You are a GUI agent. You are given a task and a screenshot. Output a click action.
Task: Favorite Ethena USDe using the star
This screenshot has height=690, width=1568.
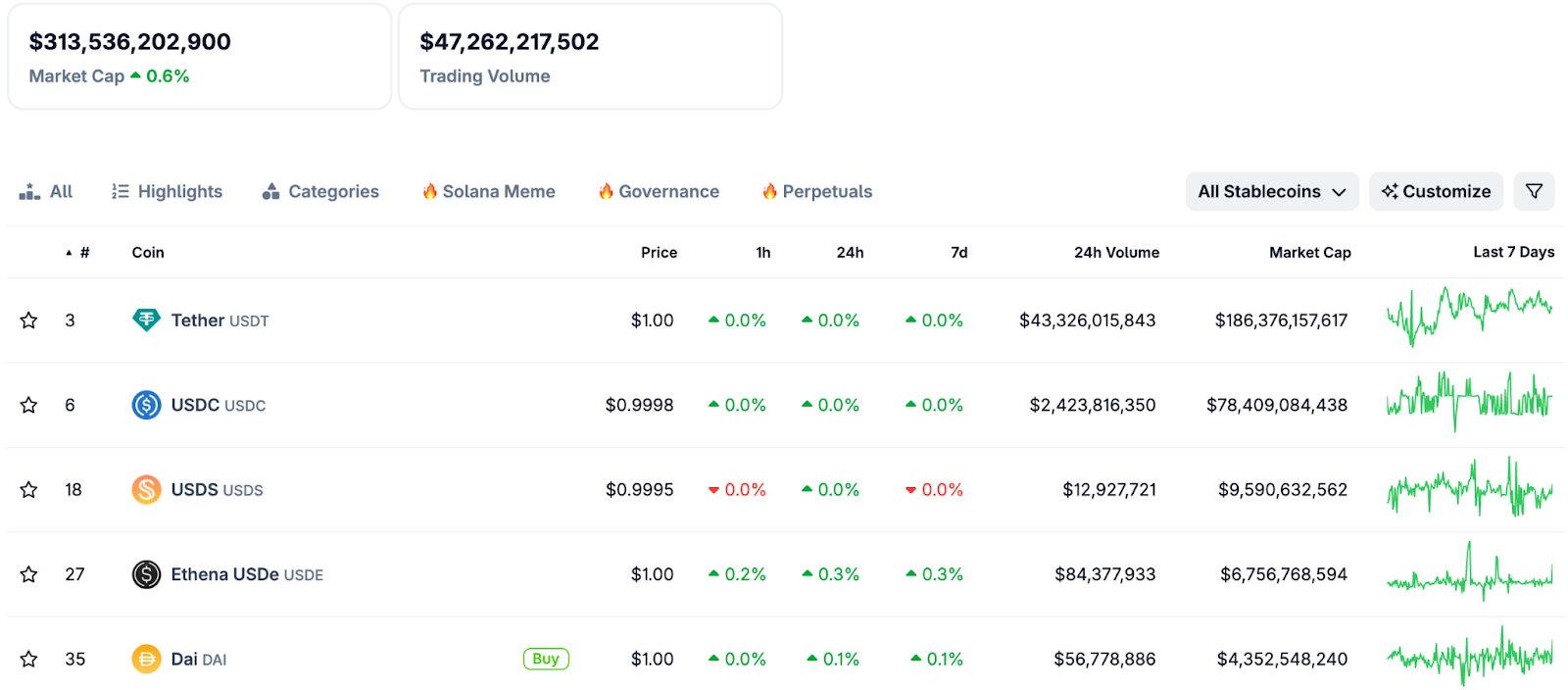pyautogui.click(x=29, y=574)
